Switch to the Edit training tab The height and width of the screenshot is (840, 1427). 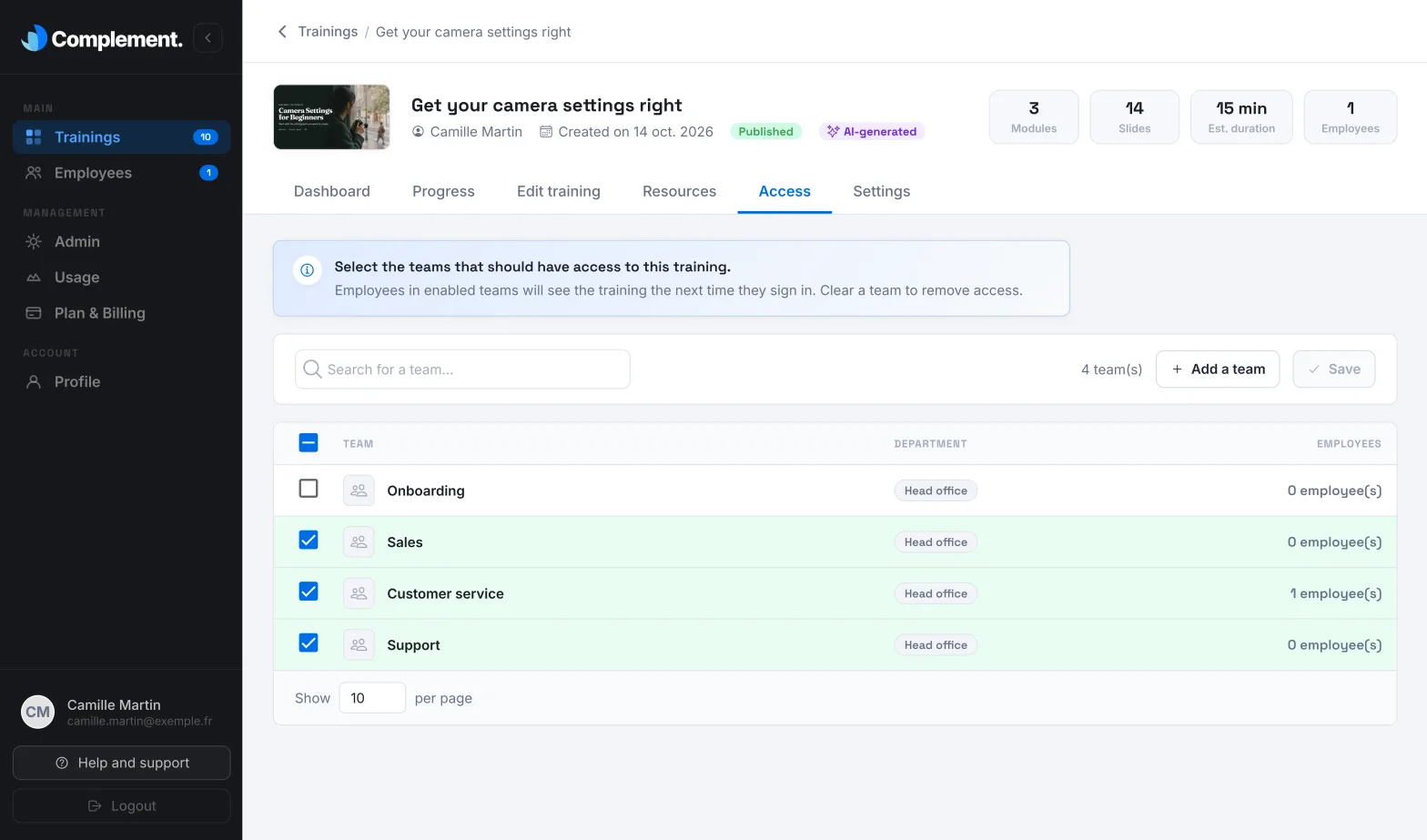559,191
